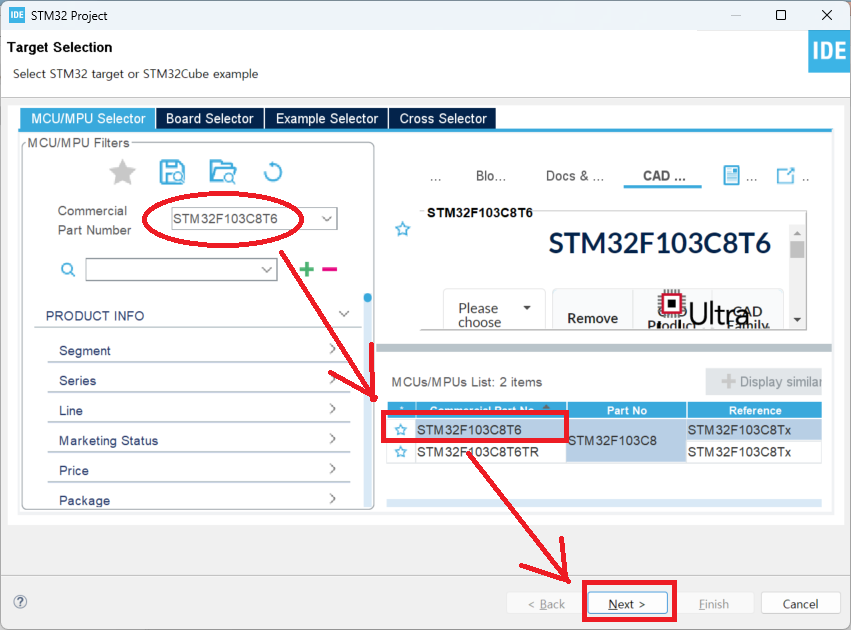
Task: Open the Docs & ... tab
Action: (575, 176)
